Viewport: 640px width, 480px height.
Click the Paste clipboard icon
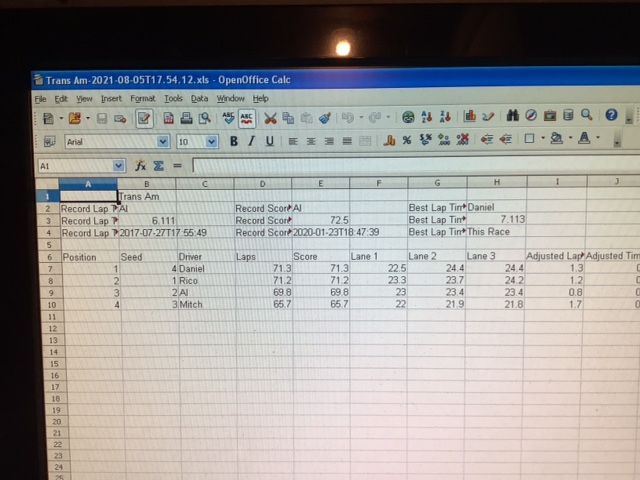click(x=307, y=118)
